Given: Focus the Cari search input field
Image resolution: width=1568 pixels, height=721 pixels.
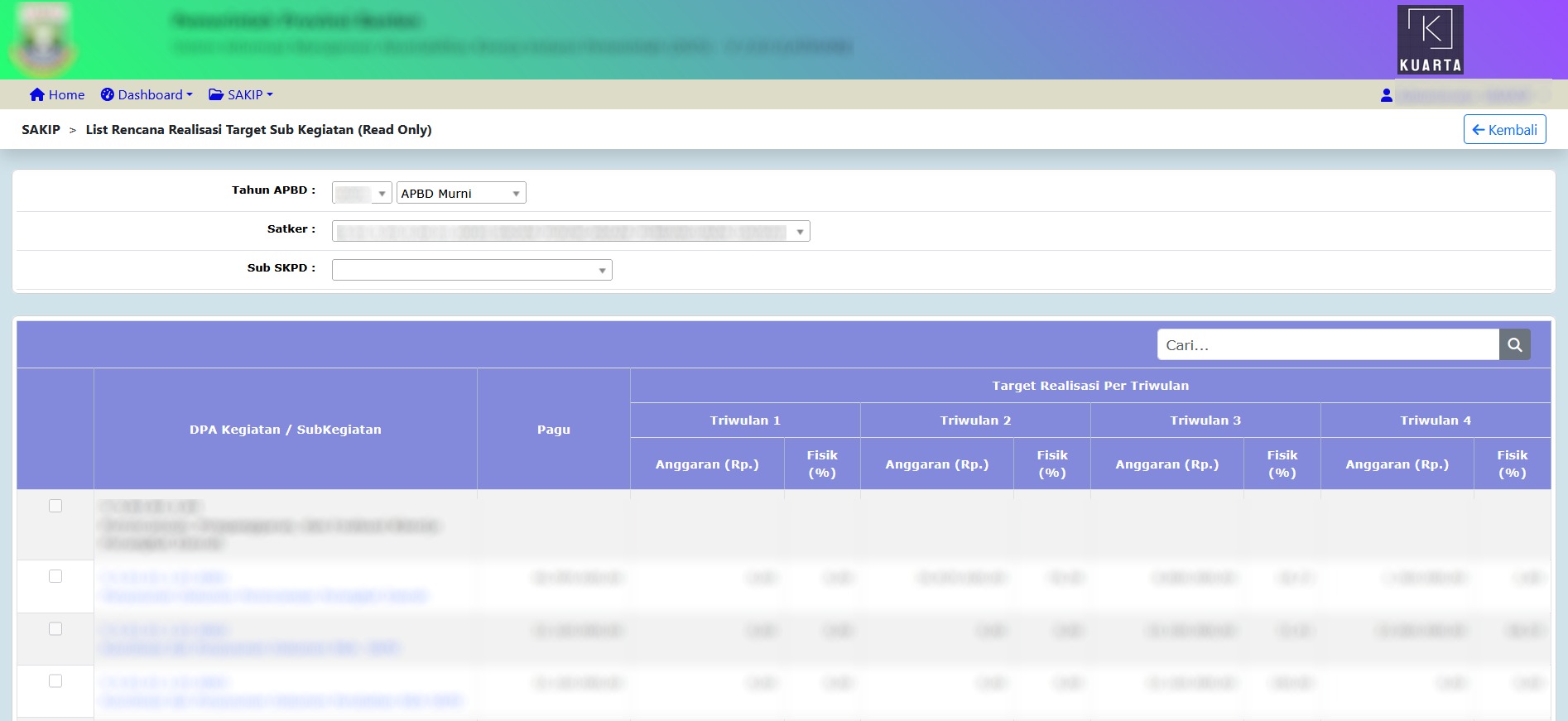Looking at the screenshot, I should [1327, 345].
